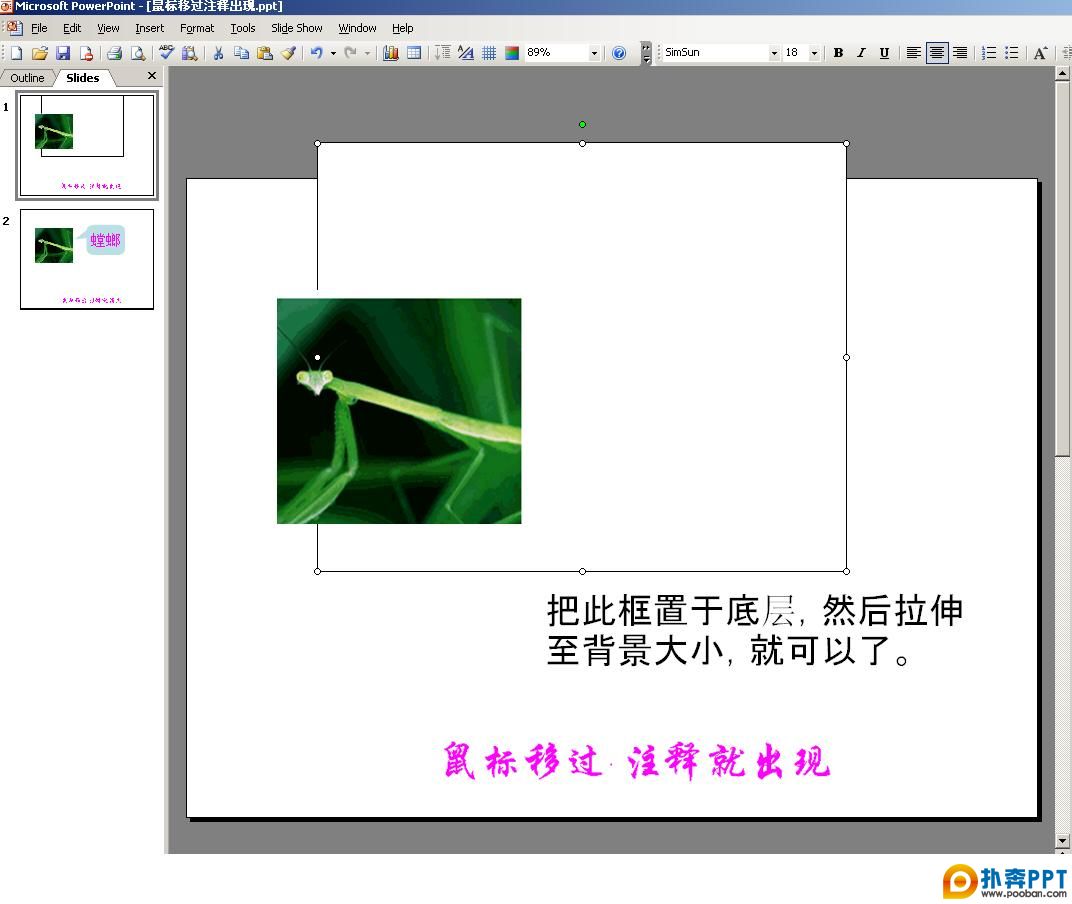Save the presentation with floppy disk icon
This screenshot has height=904, width=1072.
63,53
